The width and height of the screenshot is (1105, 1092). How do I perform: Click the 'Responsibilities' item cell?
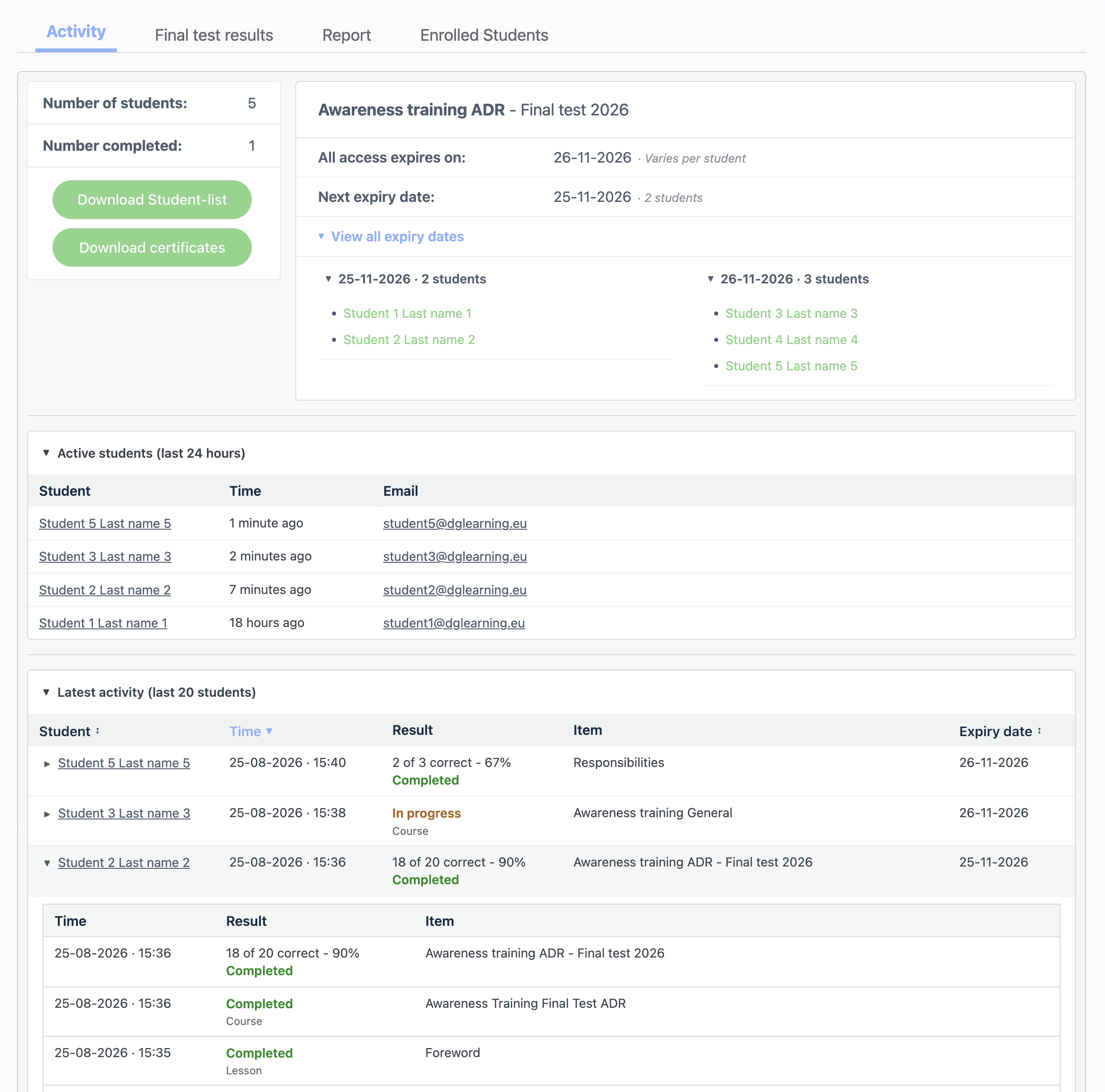point(619,763)
